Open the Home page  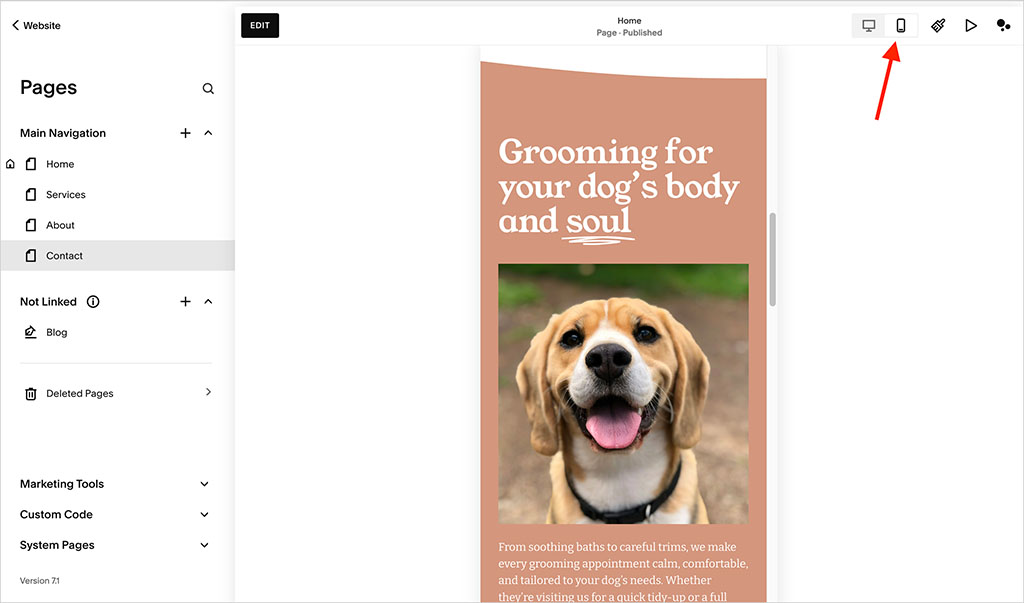pyautogui.click(x=60, y=164)
